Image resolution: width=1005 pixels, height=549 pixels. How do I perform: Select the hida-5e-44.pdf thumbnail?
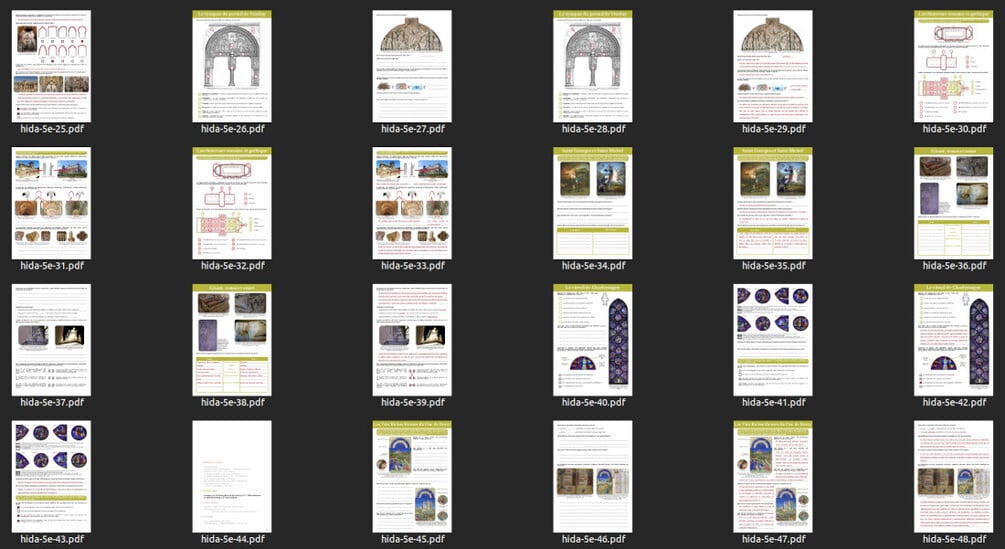pos(232,477)
